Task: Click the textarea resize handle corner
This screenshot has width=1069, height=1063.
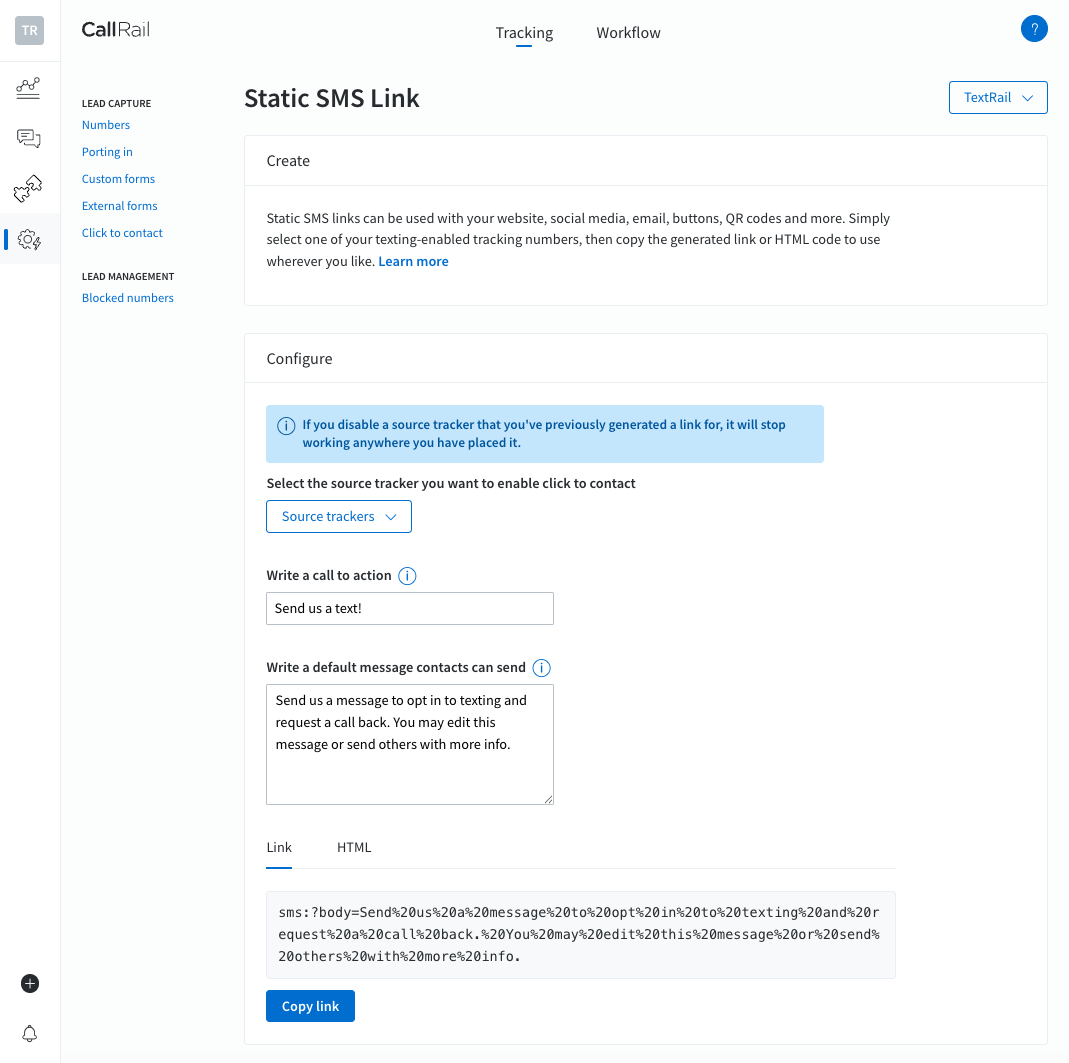Action: click(x=548, y=799)
